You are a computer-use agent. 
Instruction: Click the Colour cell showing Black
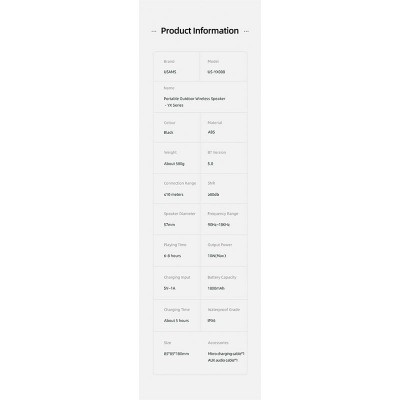click(x=177, y=128)
